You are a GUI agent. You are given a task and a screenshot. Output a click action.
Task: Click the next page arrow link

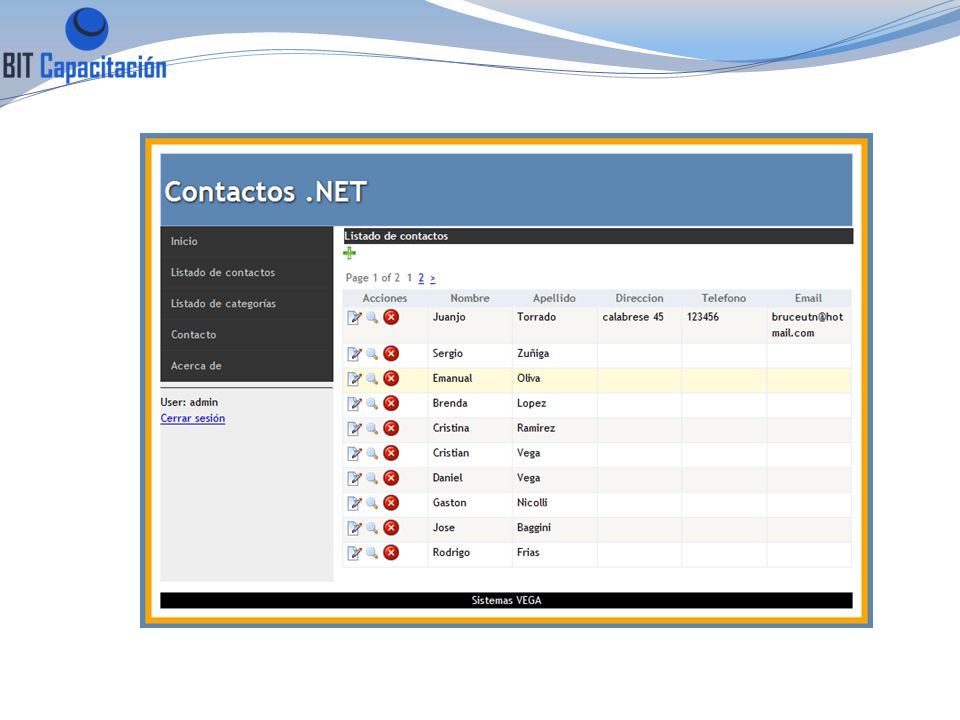pyautogui.click(x=433, y=279)
